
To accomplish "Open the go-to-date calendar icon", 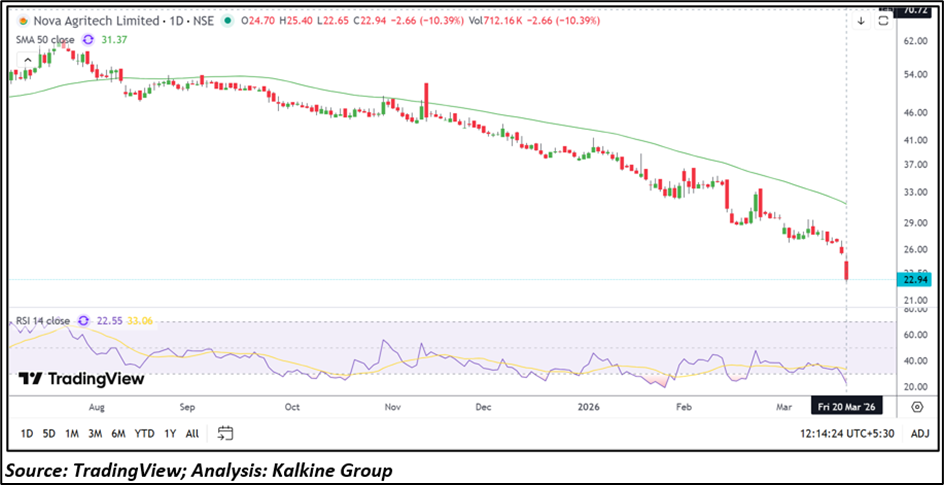I will [225, 433].
